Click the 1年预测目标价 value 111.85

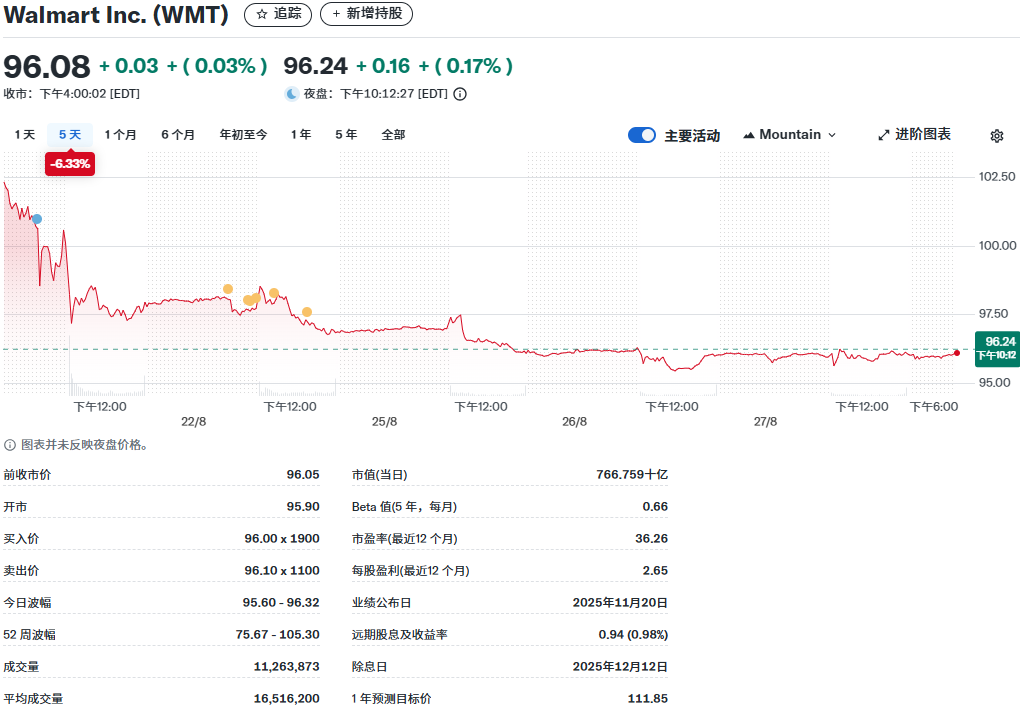(648, 698)
